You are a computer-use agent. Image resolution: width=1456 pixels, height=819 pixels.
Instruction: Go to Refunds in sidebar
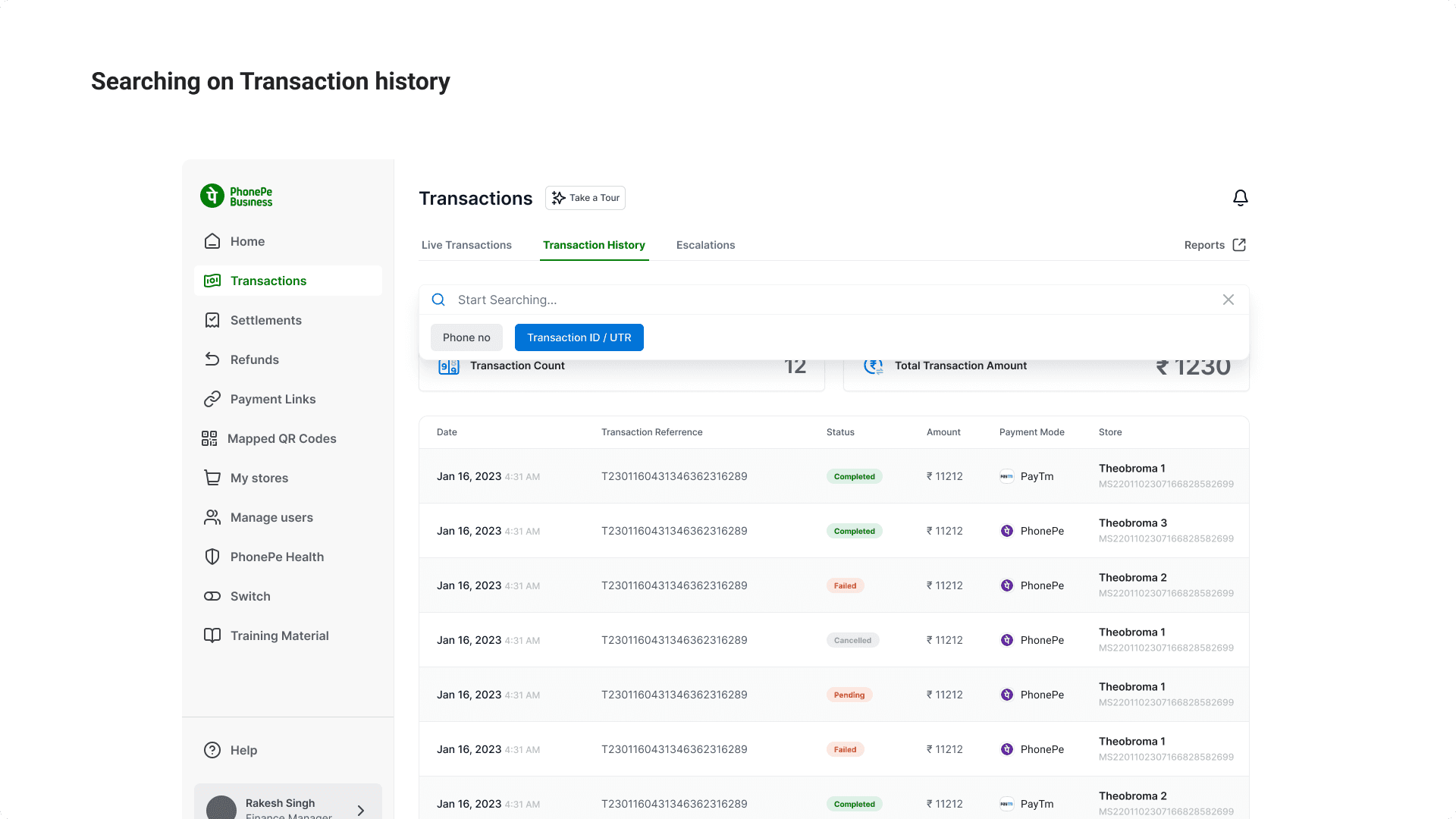point(254,359)
